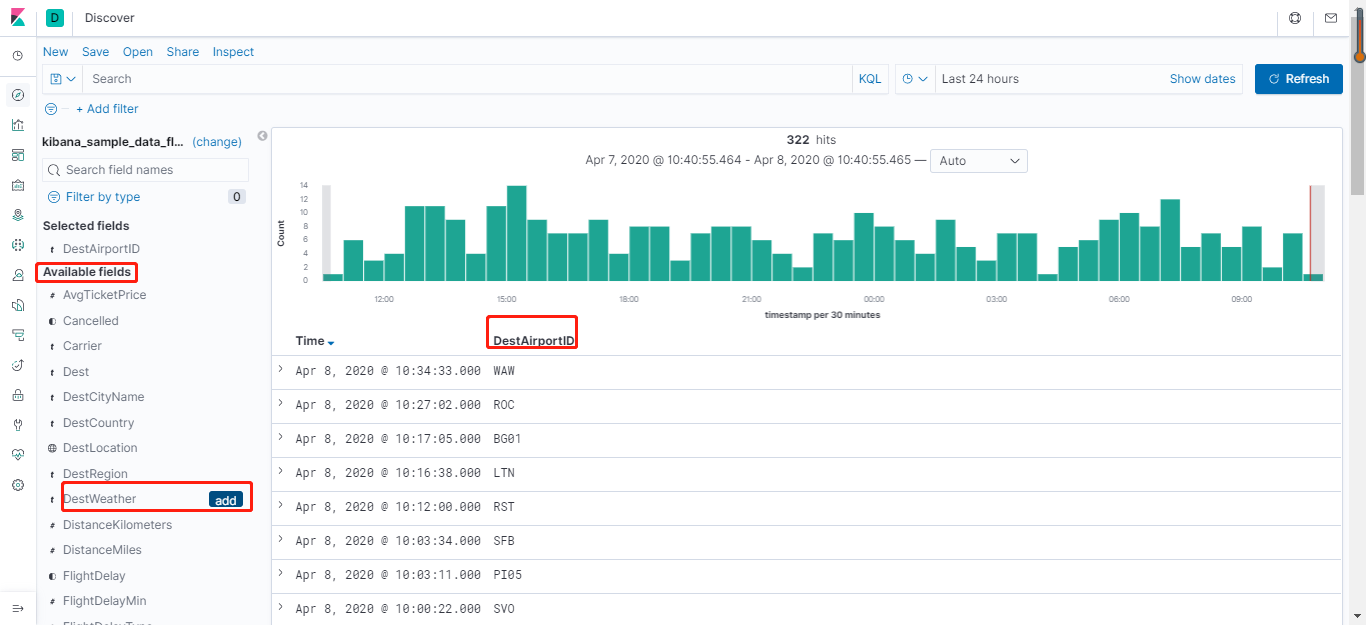Open the Recently viewed clock icon
The height and width of the screenshot is (625, 1366).
pos(17,56)
